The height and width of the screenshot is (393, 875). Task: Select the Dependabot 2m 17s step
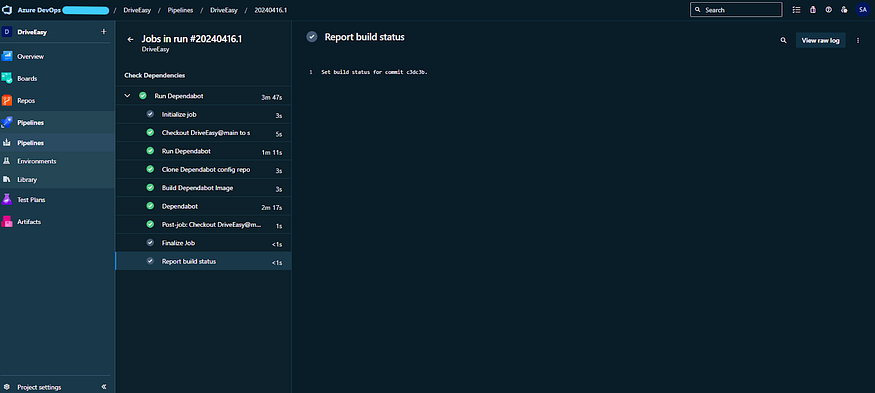[203, 207]
